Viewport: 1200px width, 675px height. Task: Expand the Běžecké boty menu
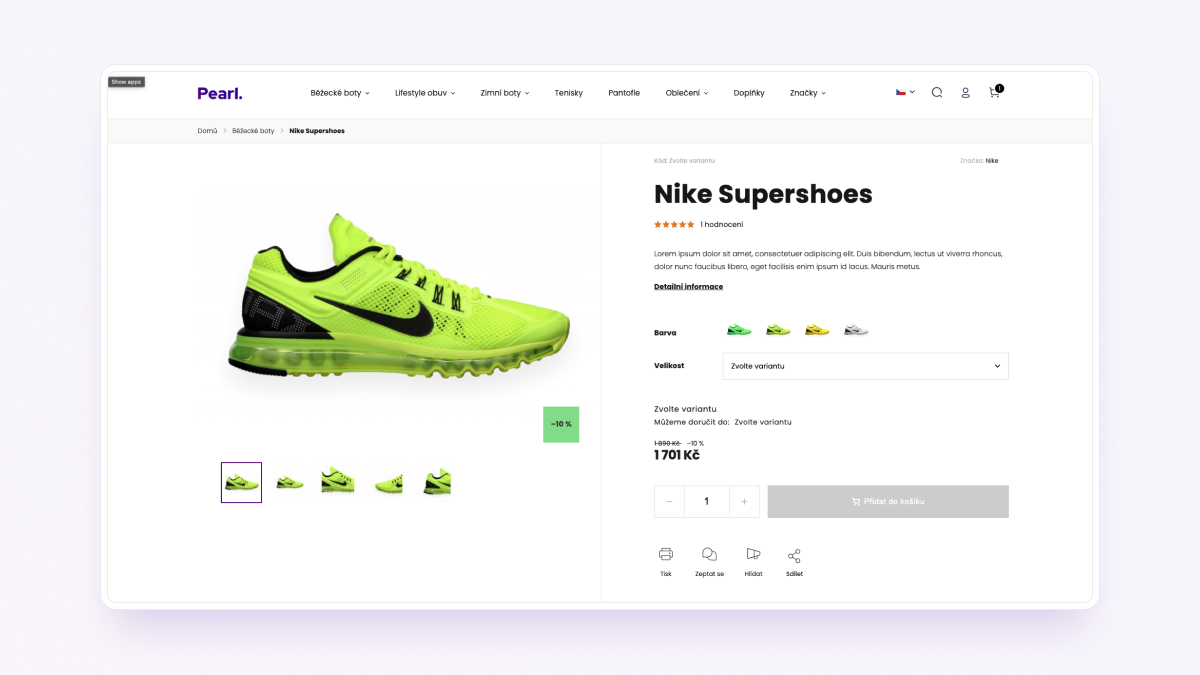click(x=340, y=93)
